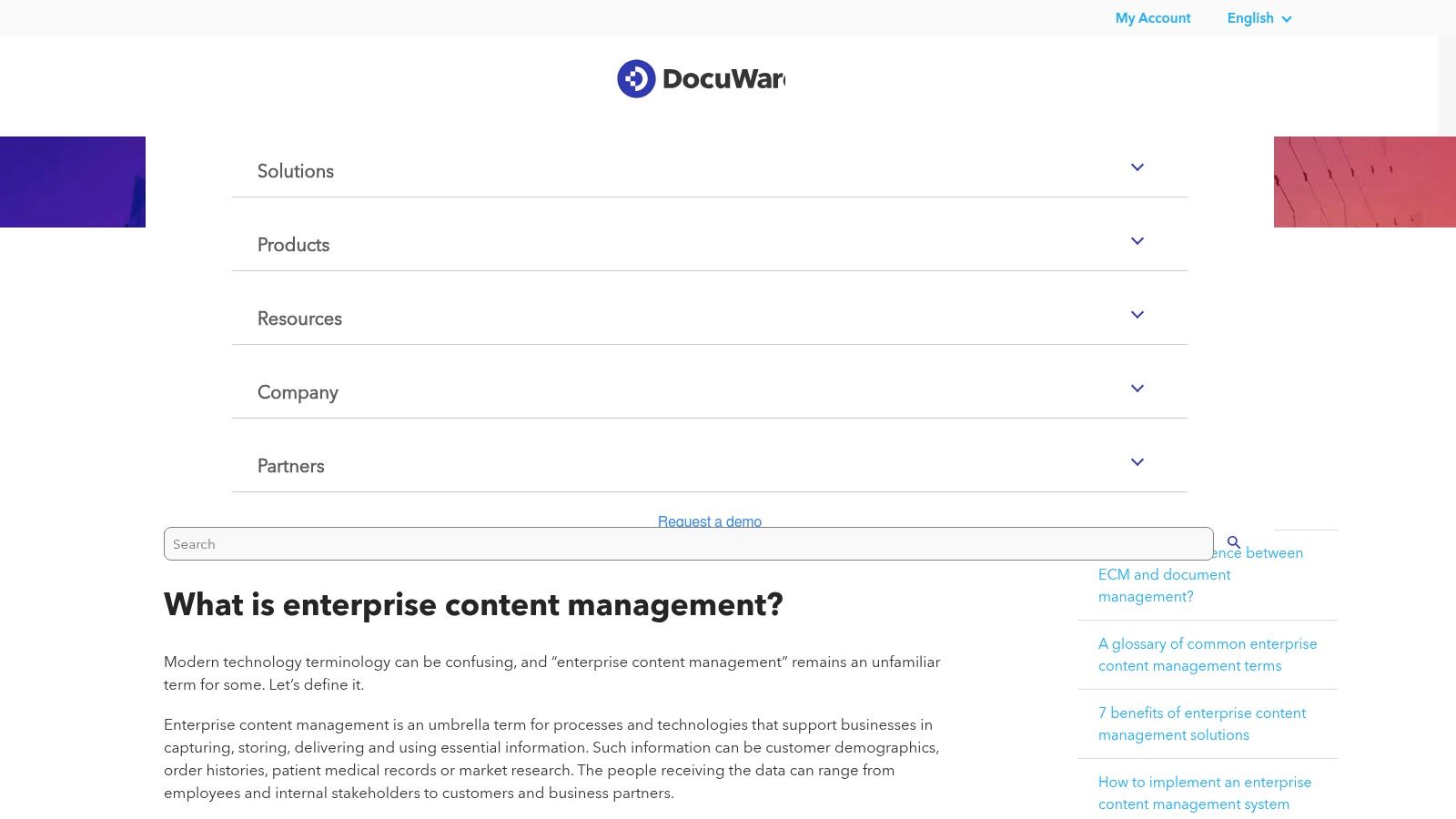The height and width of the screenshot is (819, 1456).
Task: Open the glossary of enterprise content management terms
Action: pos(1207,654)
